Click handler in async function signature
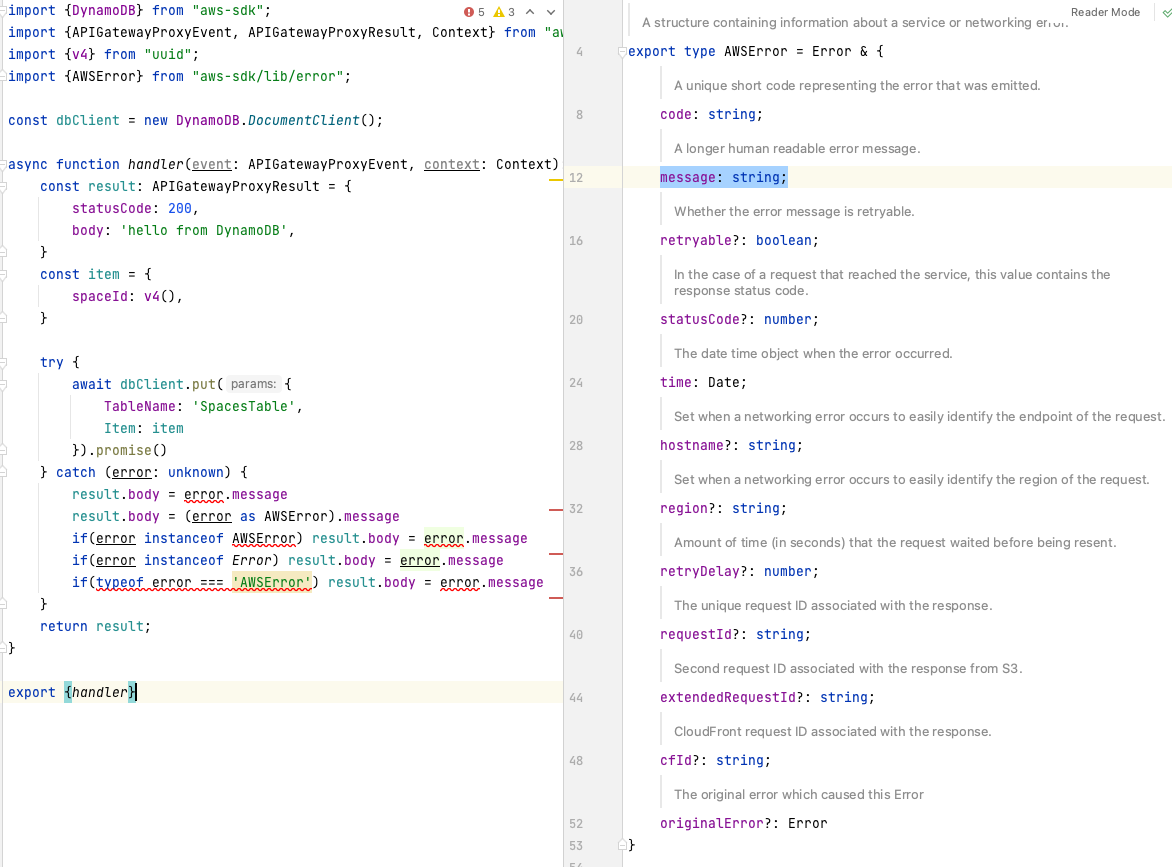This screenshot has width=1172, height=867. coord(155,164)
